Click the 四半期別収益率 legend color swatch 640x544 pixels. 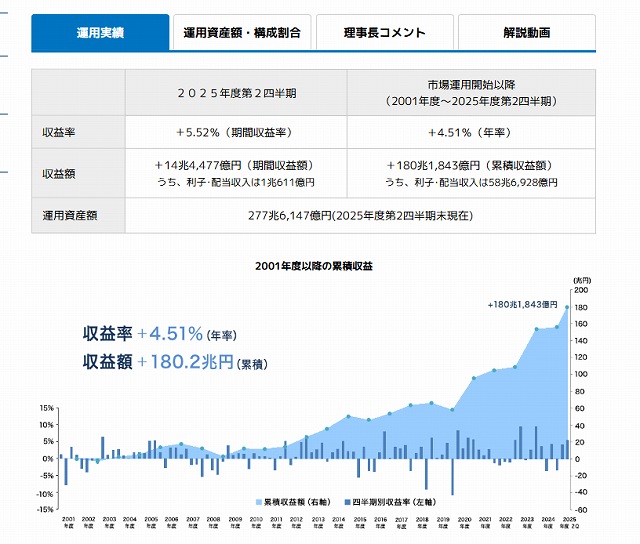point(346,498)
